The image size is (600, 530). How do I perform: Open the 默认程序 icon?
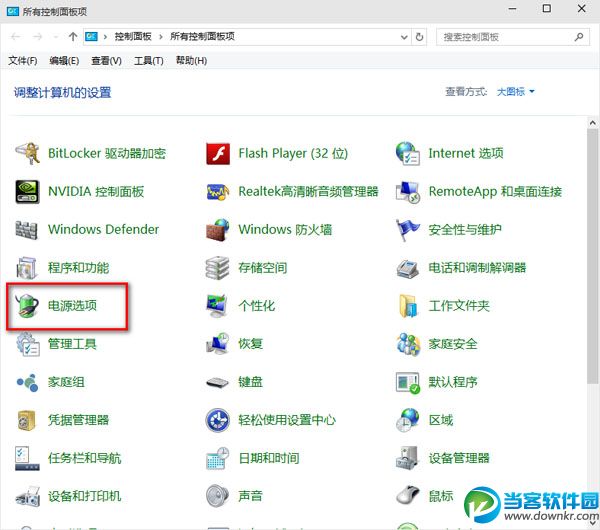(x=408, y=382)
